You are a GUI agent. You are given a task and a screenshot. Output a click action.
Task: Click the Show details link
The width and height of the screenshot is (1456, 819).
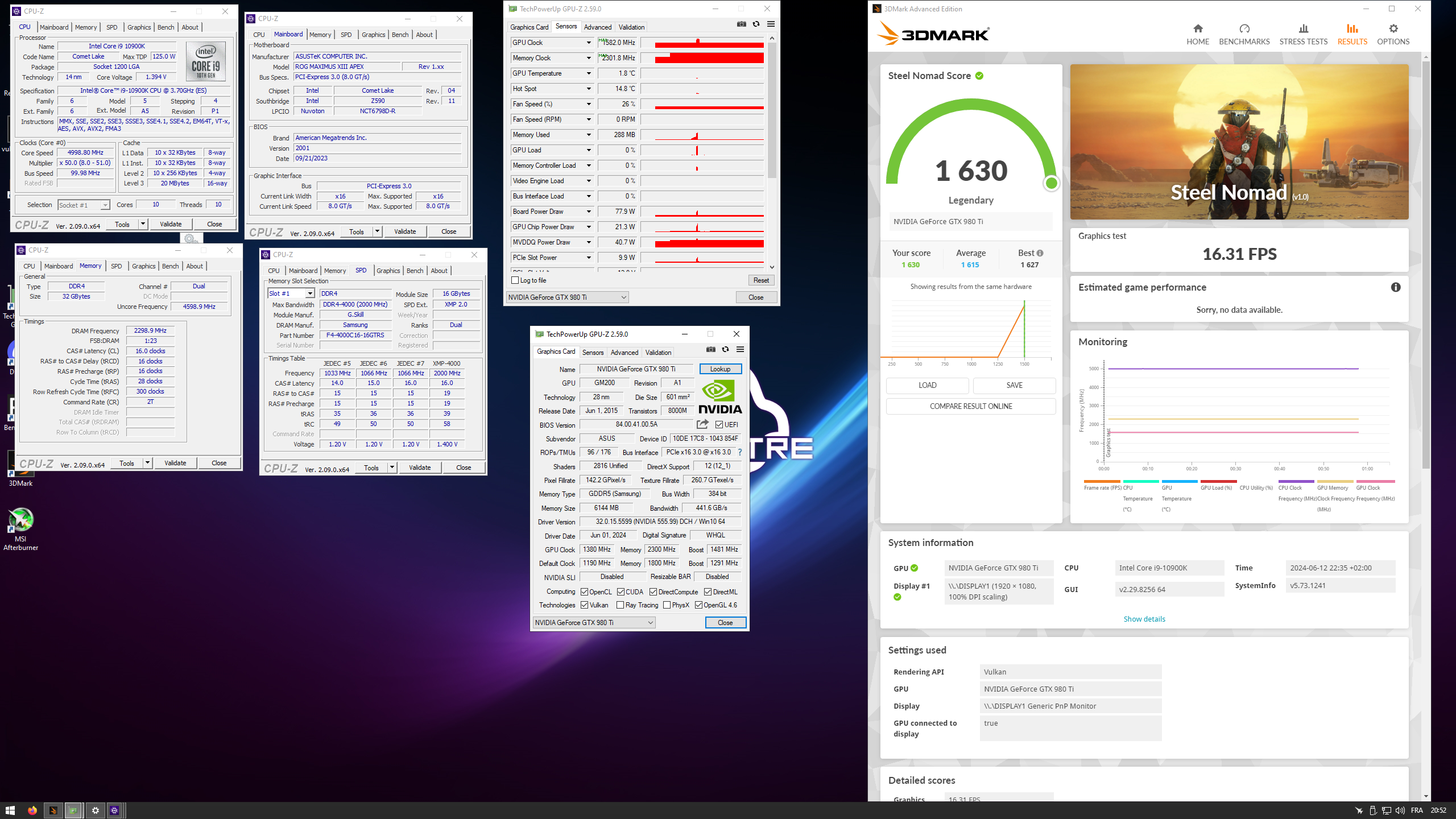(1144, 619)
